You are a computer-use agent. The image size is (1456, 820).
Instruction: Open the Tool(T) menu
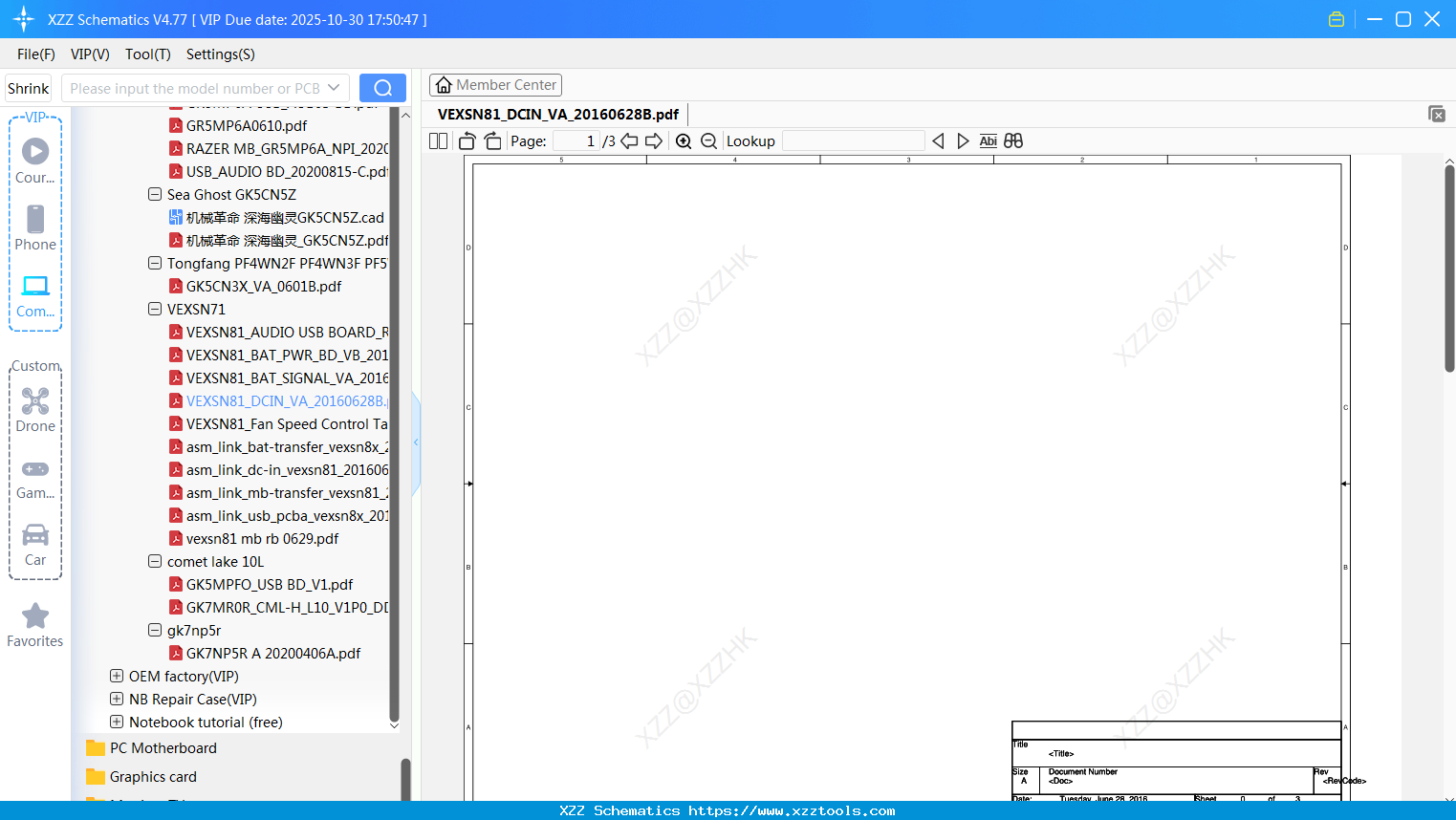(x=148, y=54)
